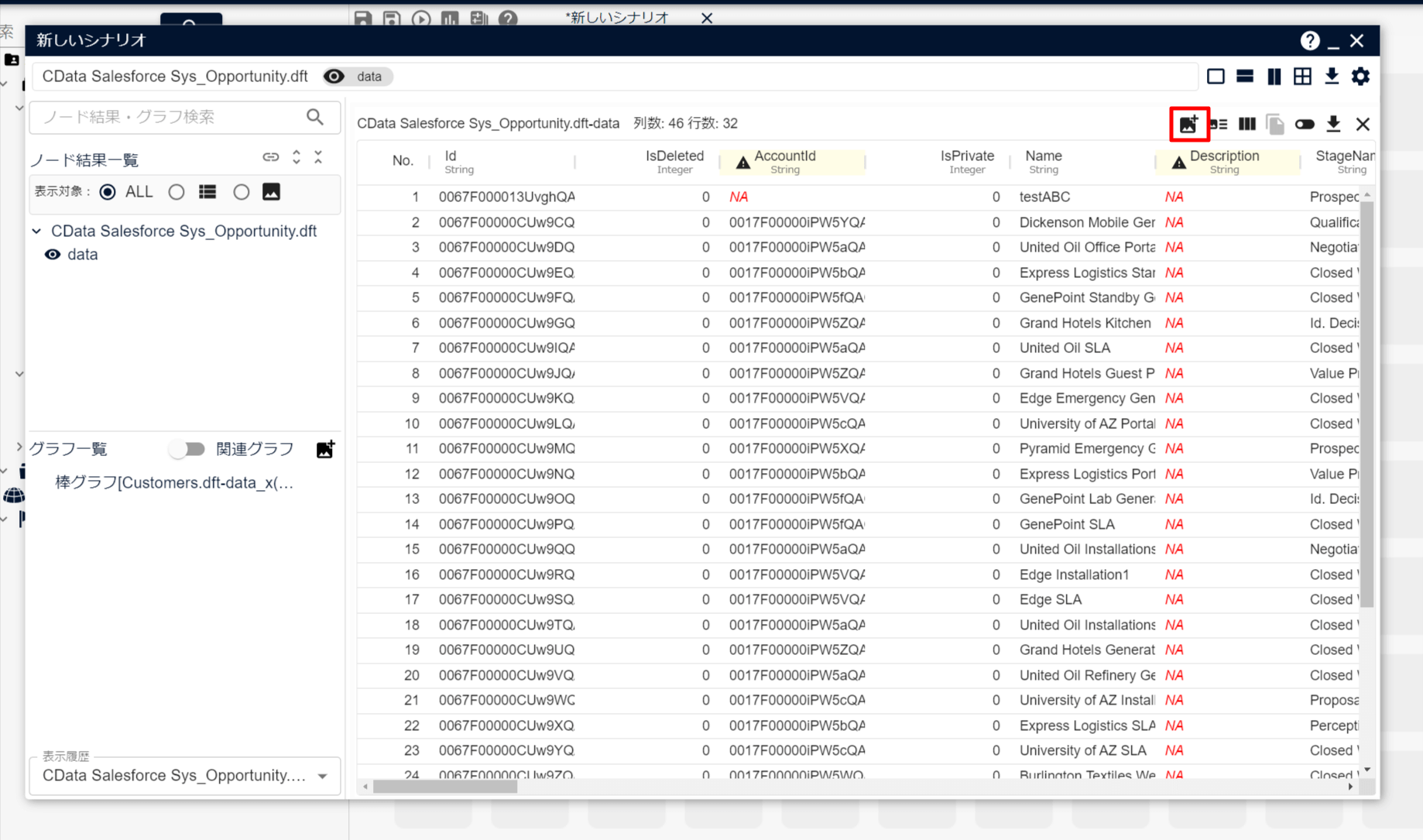Choose the four-pane grid layout icon
The image size is (1423, 840).
coord(1303,76)
